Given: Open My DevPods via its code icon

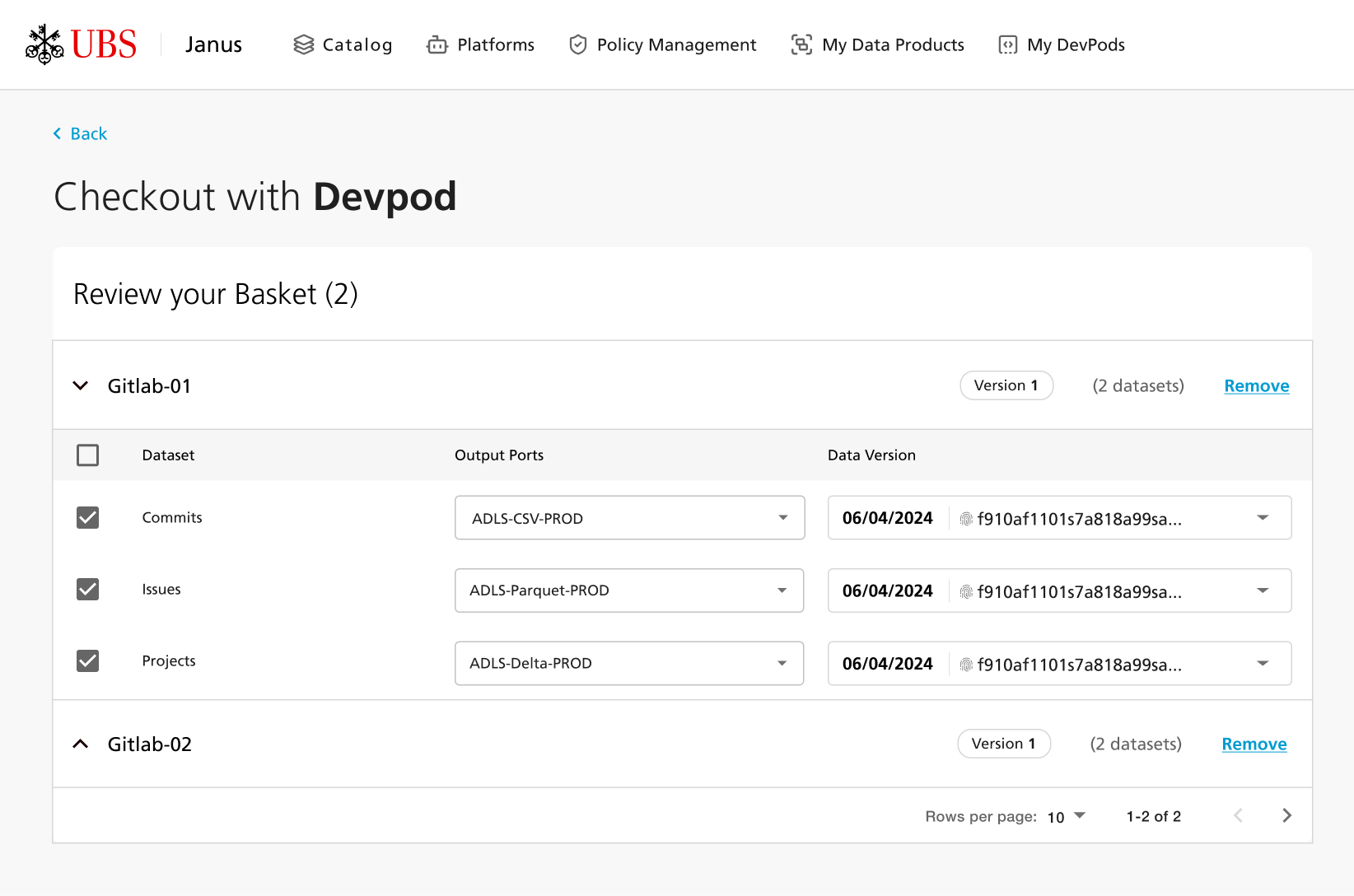Looking at the screenshot, I should pyautogui.click(x=1006, y=44).
